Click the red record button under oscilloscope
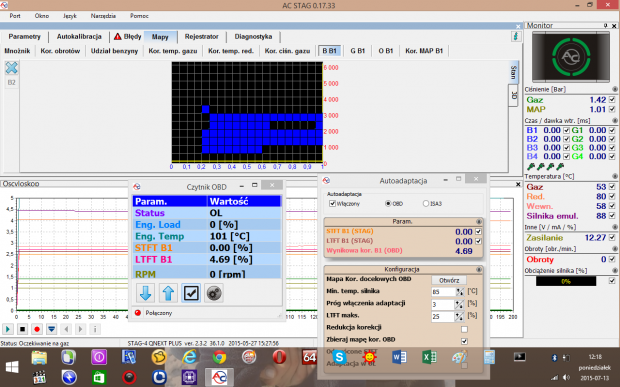 click(37, 329)
